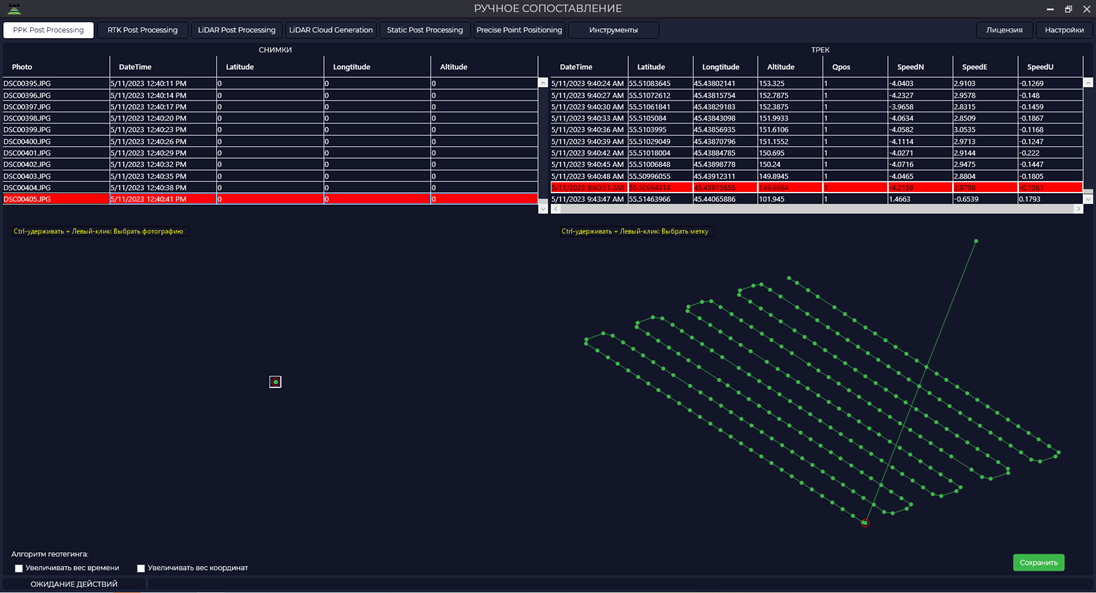Screen dimensions: 1096x593
Task: Choose the DSC00402.JPG photo row
Action: tap(270, 164)
